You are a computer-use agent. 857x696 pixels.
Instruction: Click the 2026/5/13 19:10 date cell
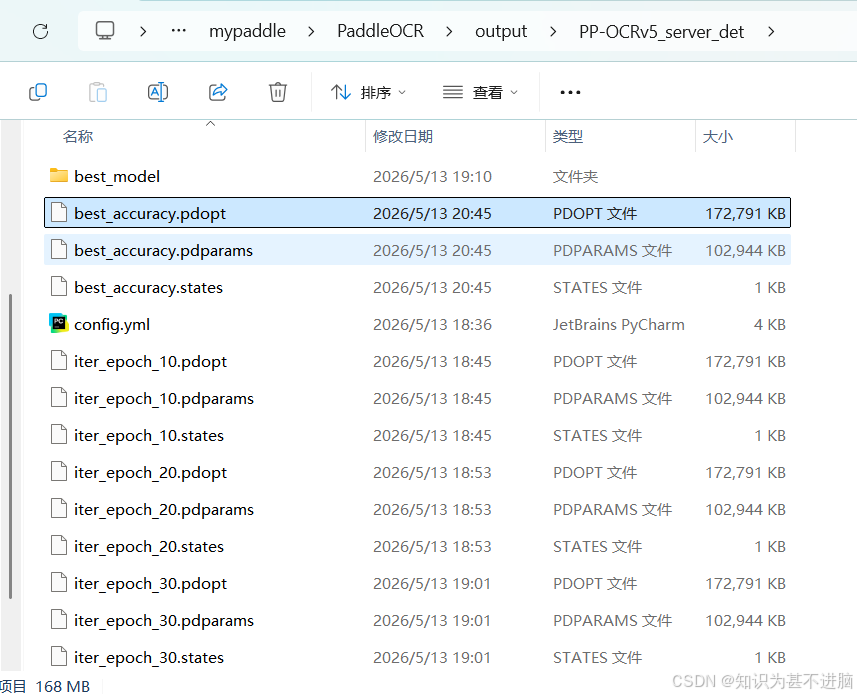tap(432, 176)
